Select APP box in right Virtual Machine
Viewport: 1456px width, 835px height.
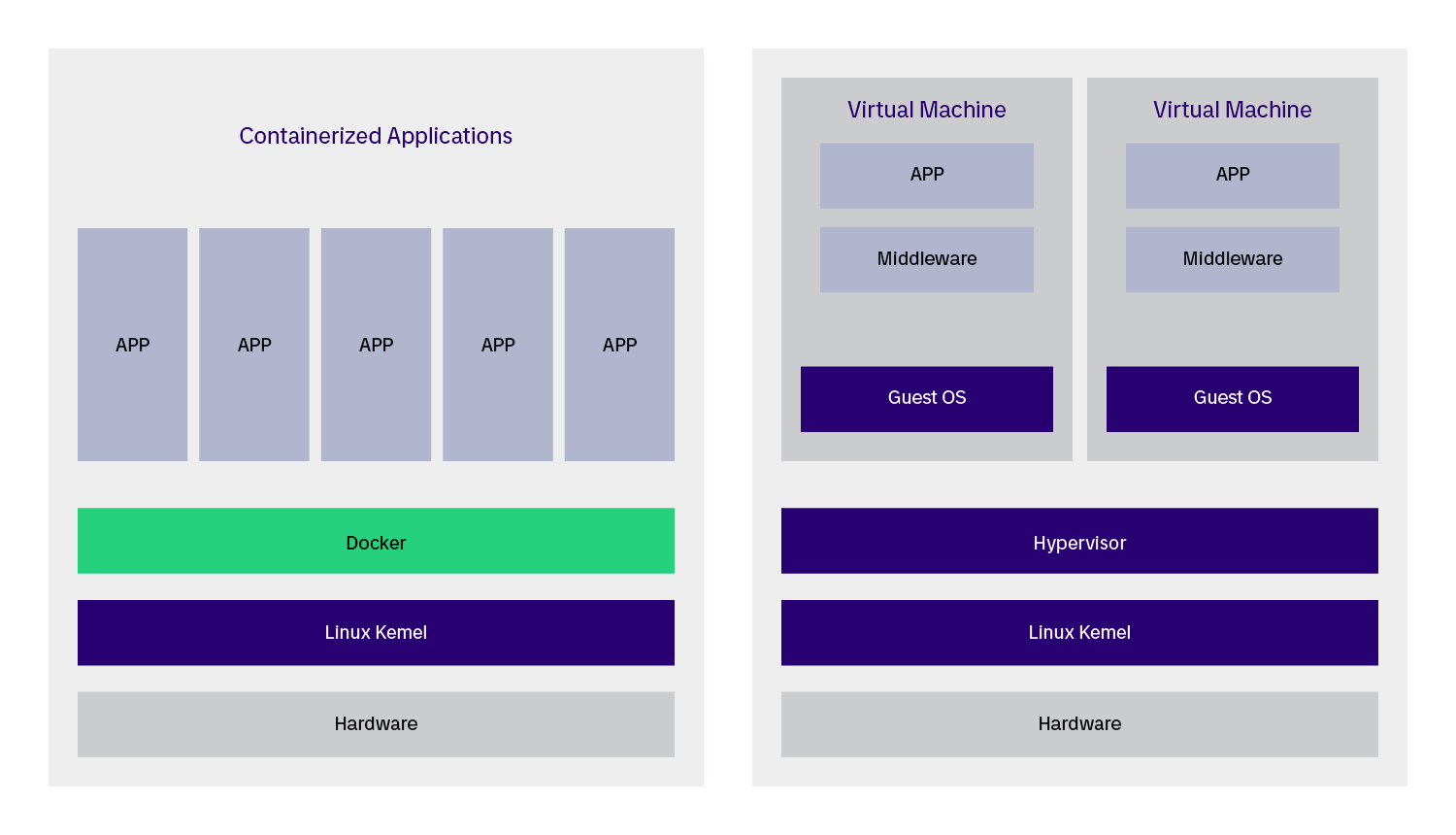click(1232, 175)
